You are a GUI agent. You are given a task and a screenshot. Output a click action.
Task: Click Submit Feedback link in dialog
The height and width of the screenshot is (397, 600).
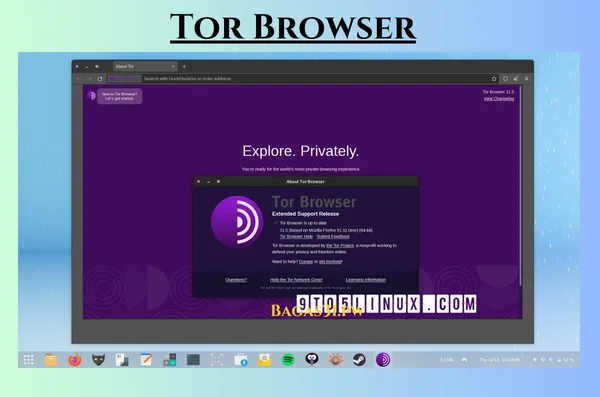coord(333,237)
